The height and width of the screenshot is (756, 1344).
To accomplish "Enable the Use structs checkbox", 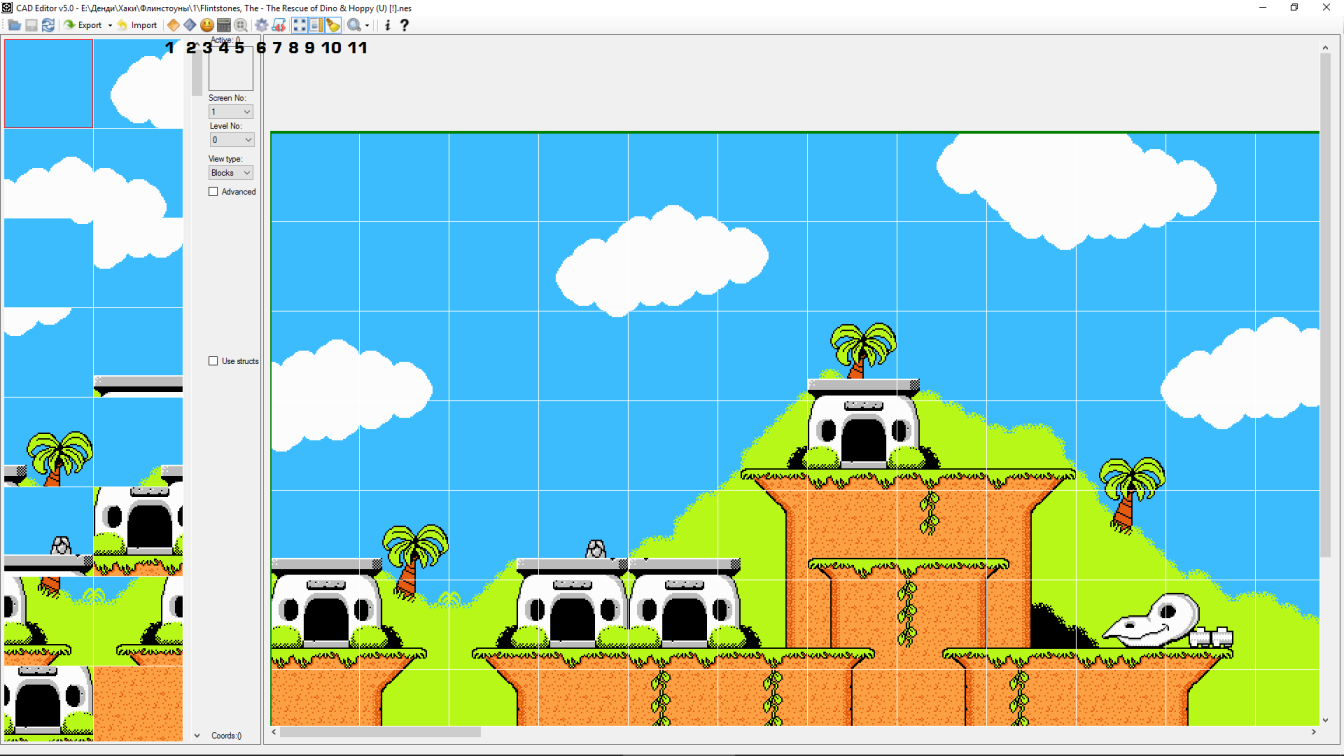I will 213,361.
